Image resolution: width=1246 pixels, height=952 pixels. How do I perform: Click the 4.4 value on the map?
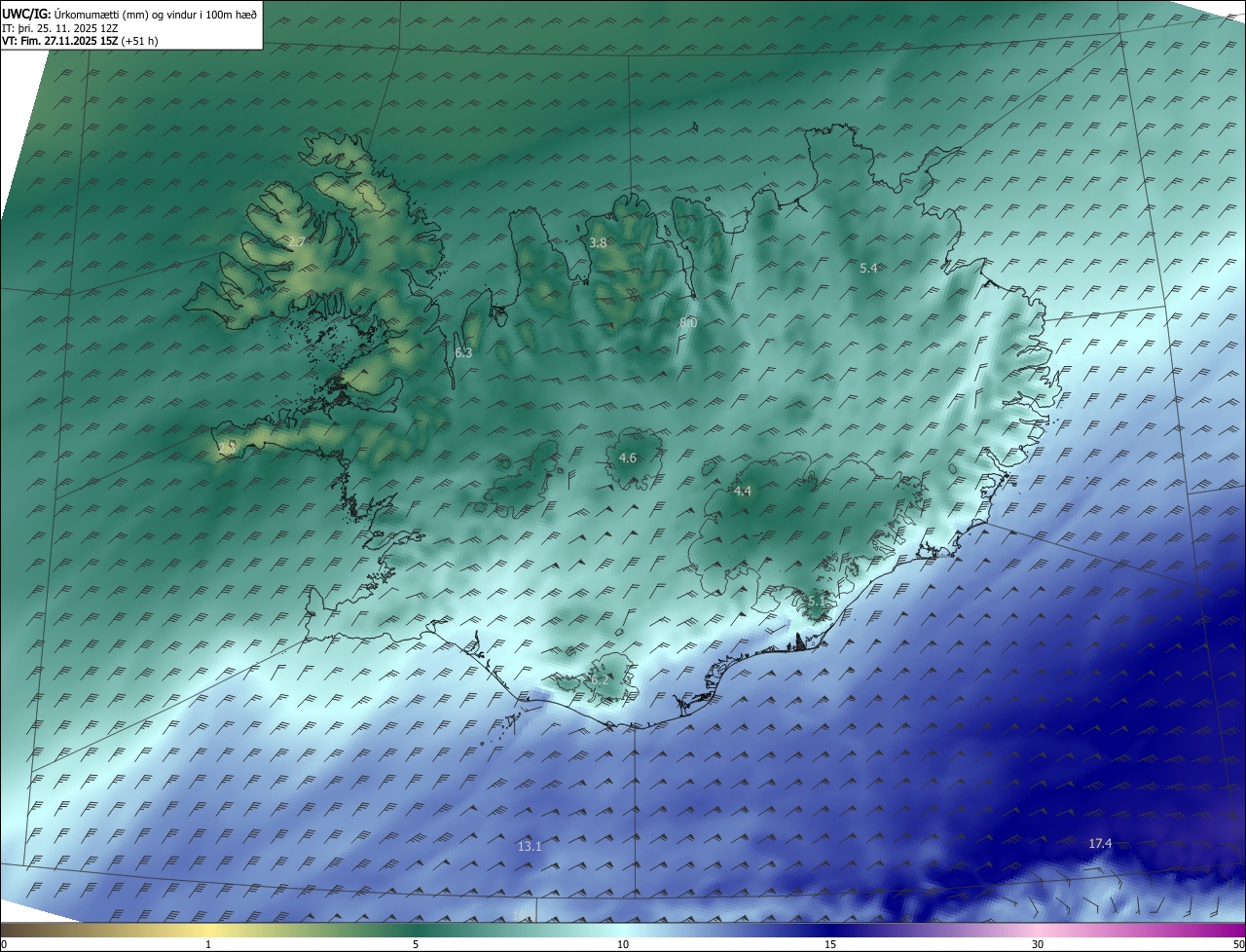click(743, 492)
